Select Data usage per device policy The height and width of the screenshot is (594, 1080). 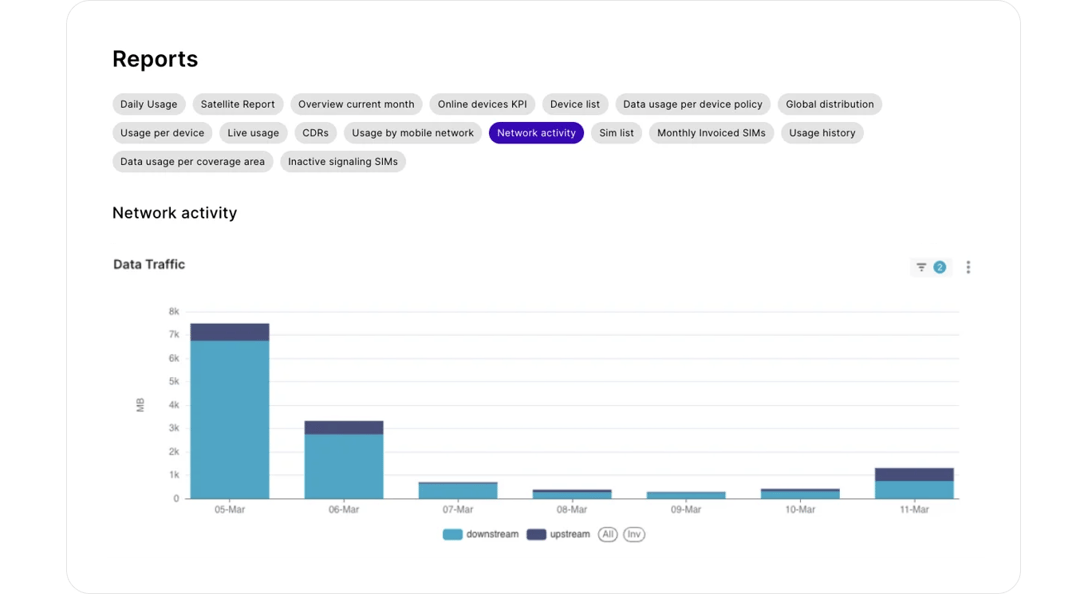pyautogui.click(x=692, y=104)
